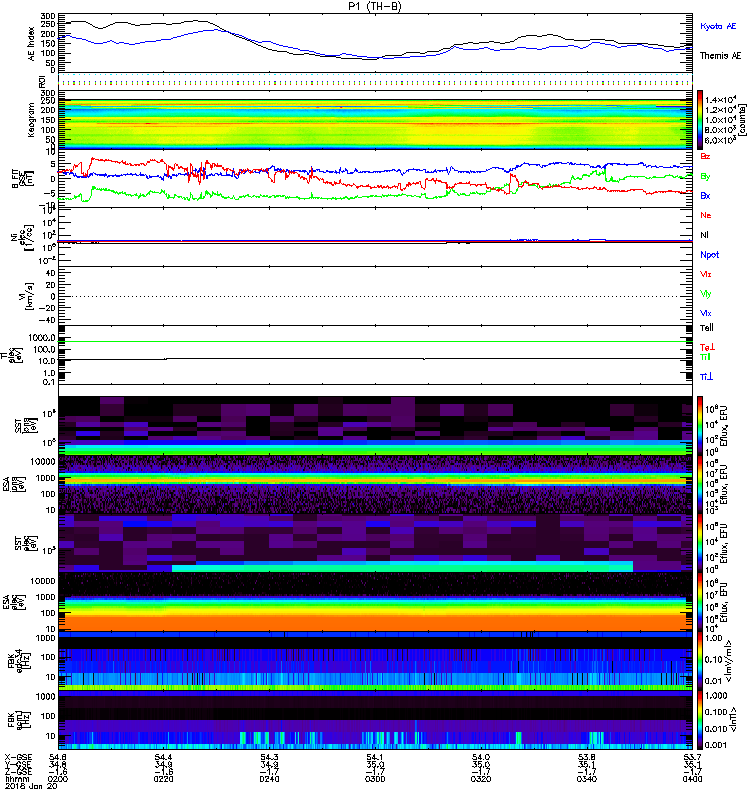Click the blue Bx legend label
The width and height of the screenshot is (750, 800).
coord(705,195)
